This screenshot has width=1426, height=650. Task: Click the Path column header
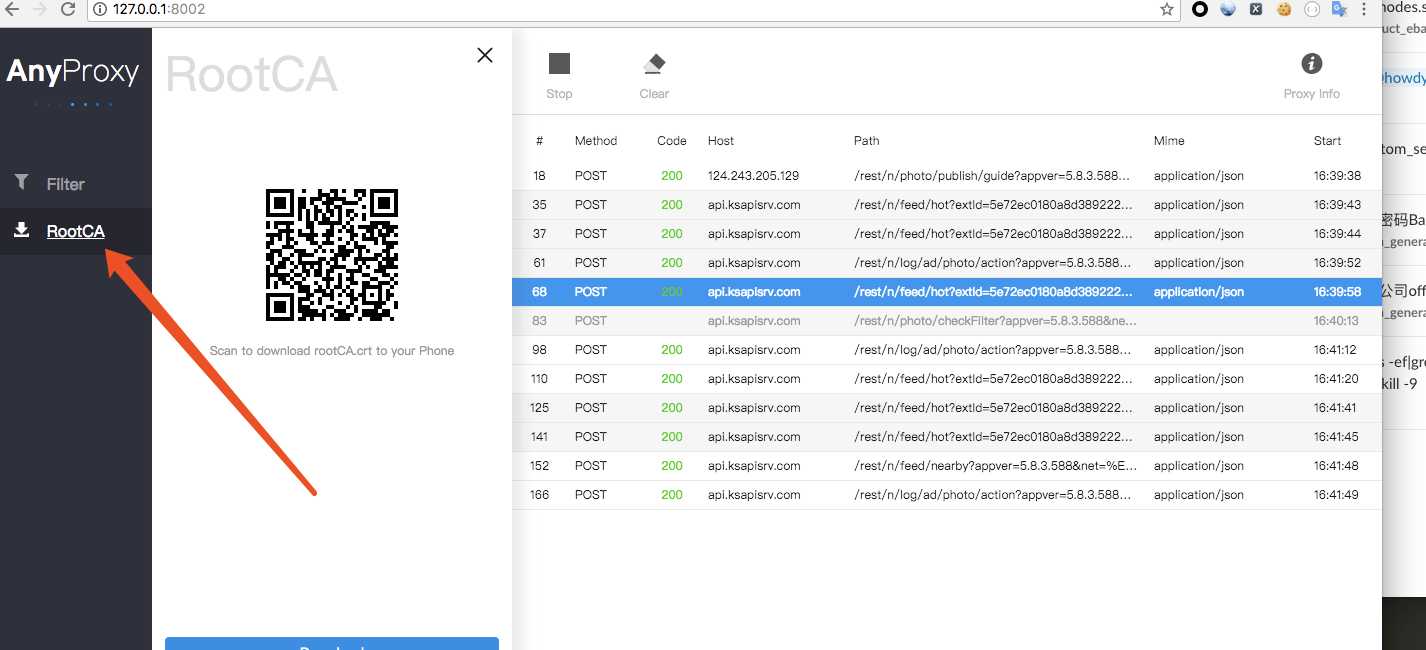867,141
